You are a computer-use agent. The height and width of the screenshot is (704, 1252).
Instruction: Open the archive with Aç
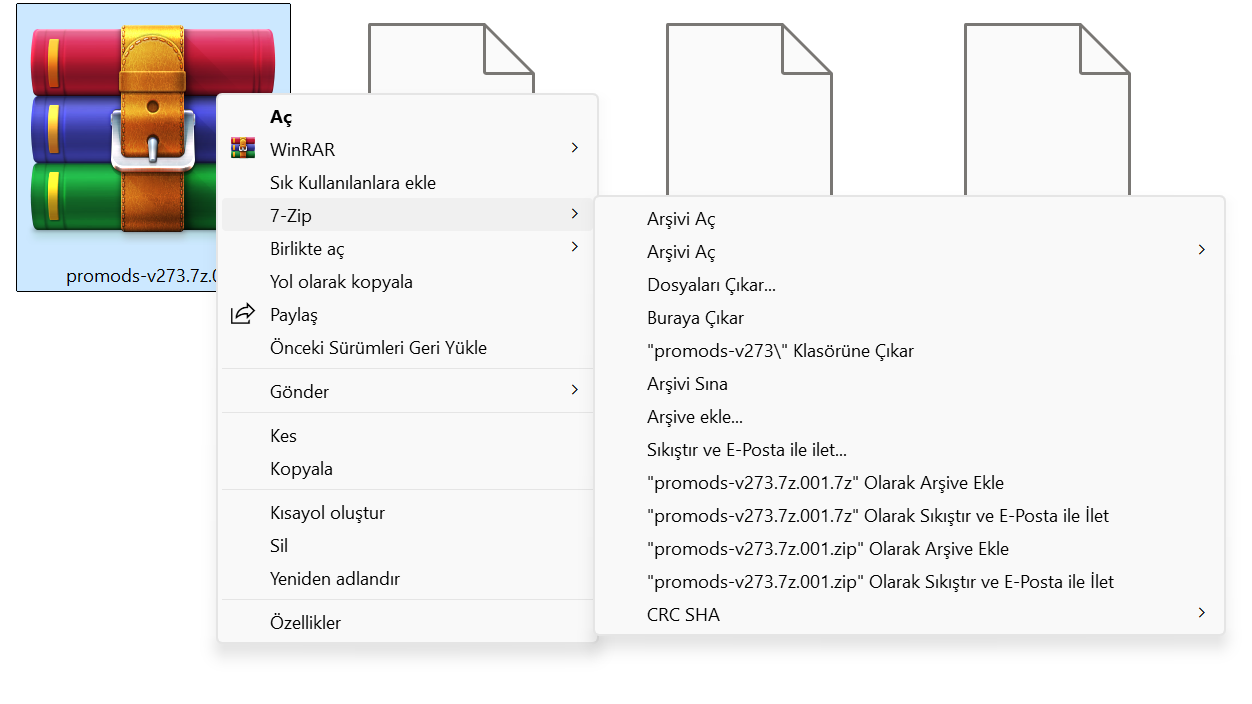pos(281,117)
